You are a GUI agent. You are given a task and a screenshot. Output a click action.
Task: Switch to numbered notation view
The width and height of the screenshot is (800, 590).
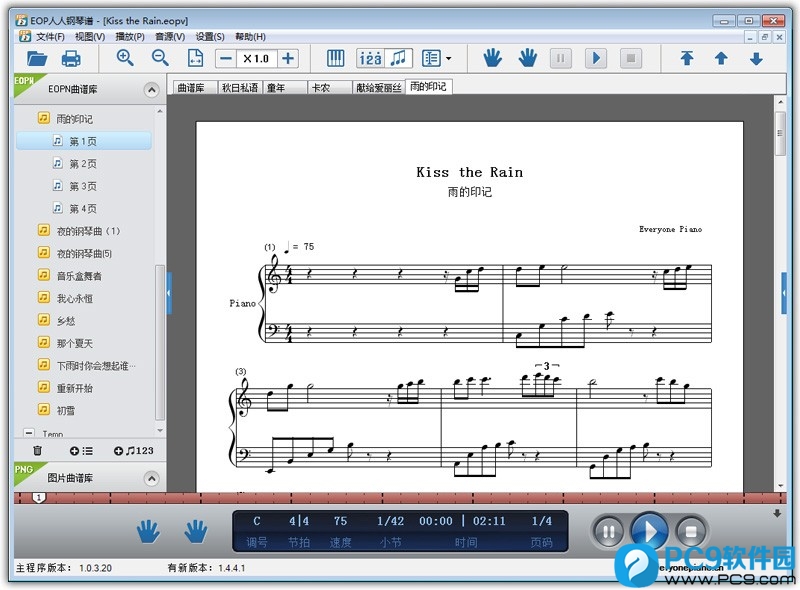pyautogui.click(x=370, y=58)
